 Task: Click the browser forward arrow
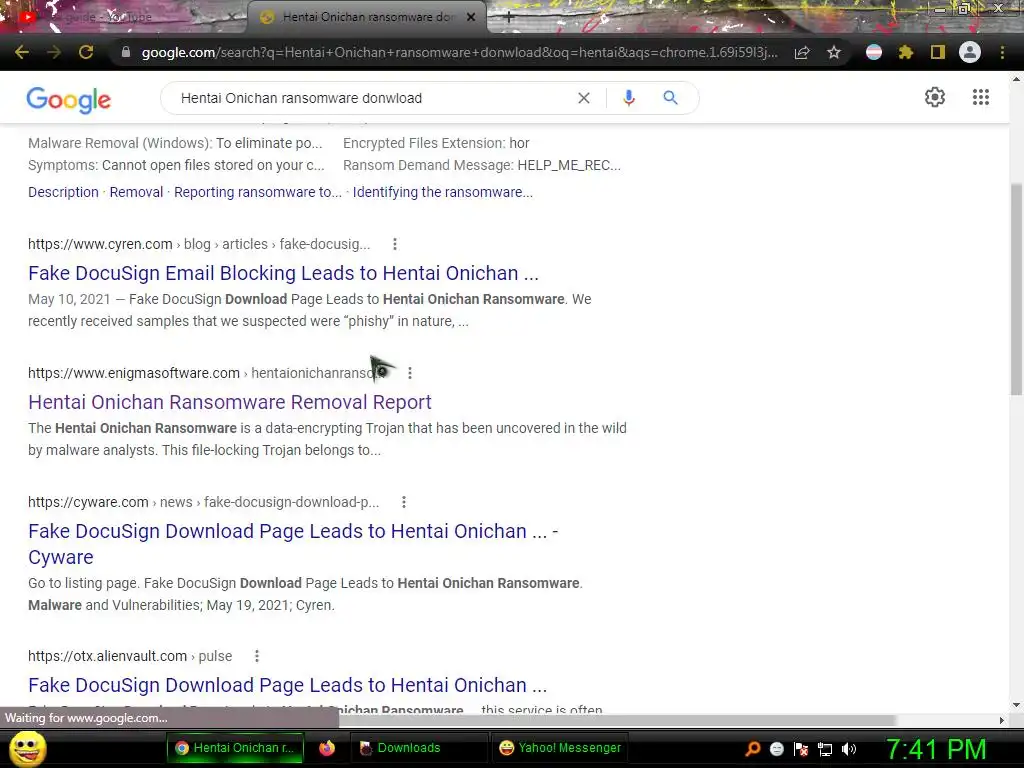(x=54, y=52)
